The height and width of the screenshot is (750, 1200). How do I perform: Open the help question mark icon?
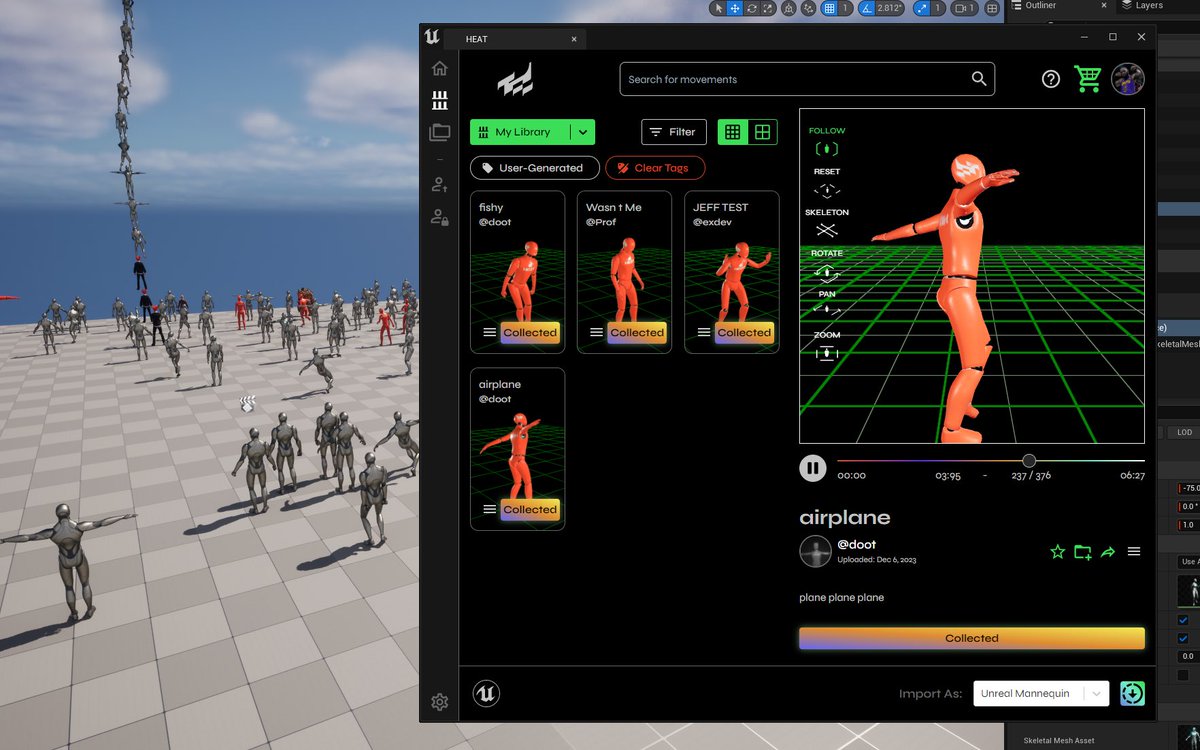1050,79
